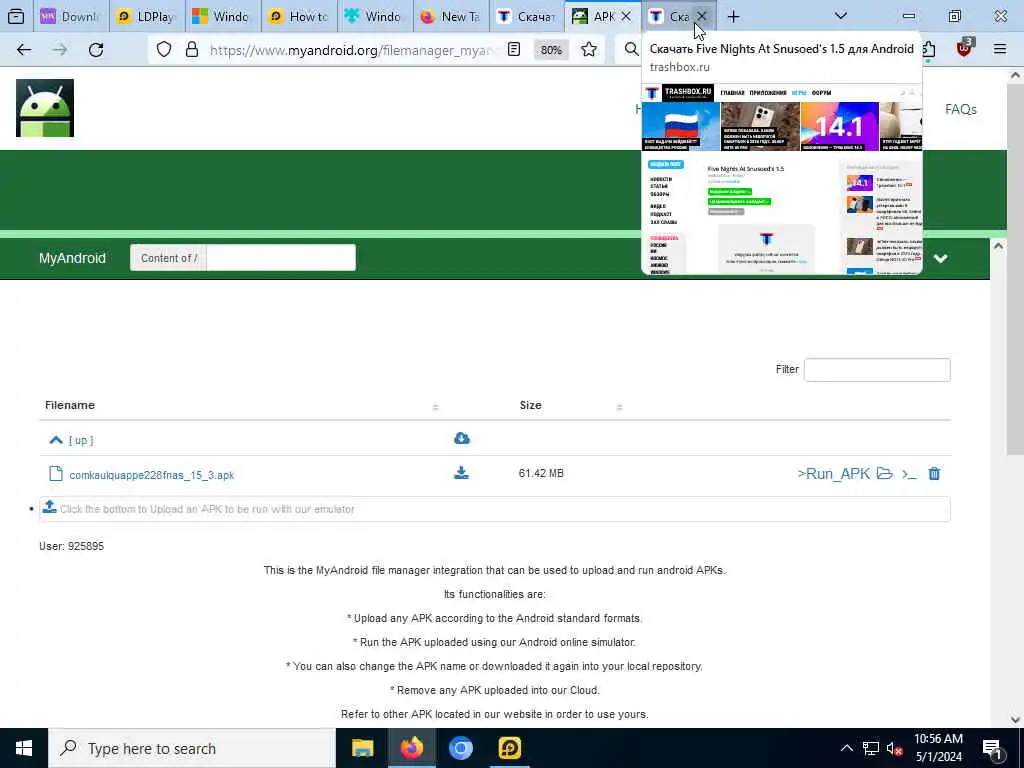Screen dimensions: 1024x768
Task: Click the search magnifier icon in toolbar
Action: (631, 50)
